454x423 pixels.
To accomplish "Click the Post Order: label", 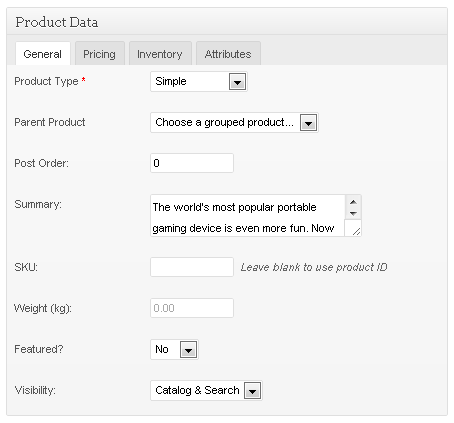I will [x=41, y=163].
